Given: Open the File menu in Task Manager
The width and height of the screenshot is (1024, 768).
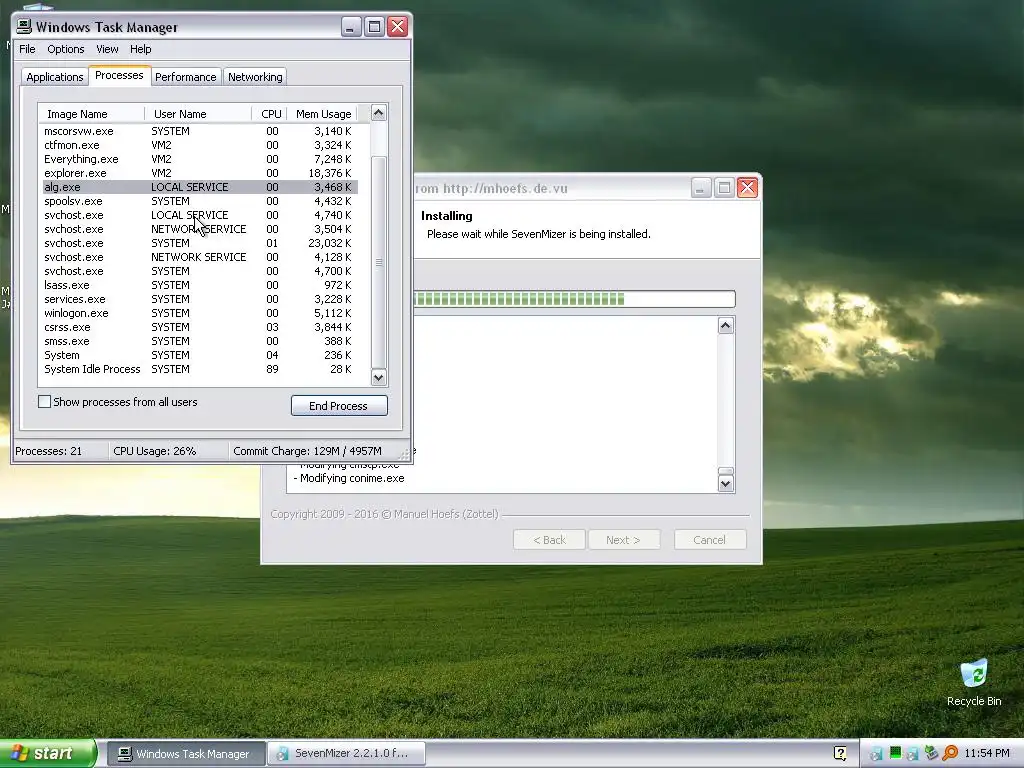Looking at the screenshot, I should pyautogui.click(x=27, y=49).
